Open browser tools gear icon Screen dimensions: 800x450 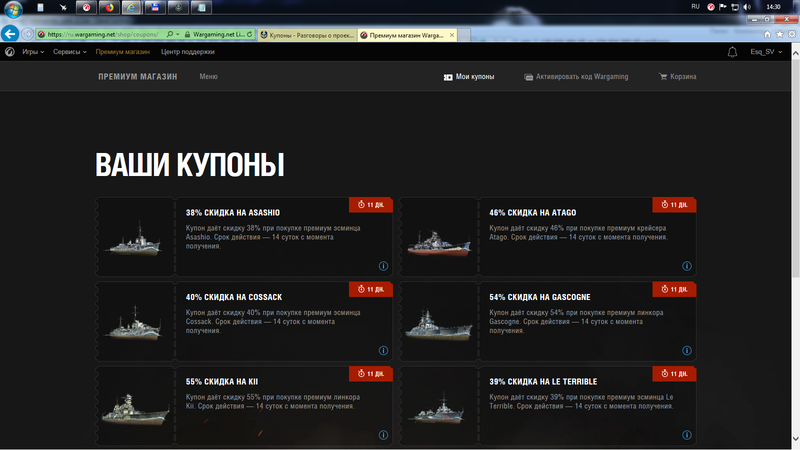(x=792, y=34)
